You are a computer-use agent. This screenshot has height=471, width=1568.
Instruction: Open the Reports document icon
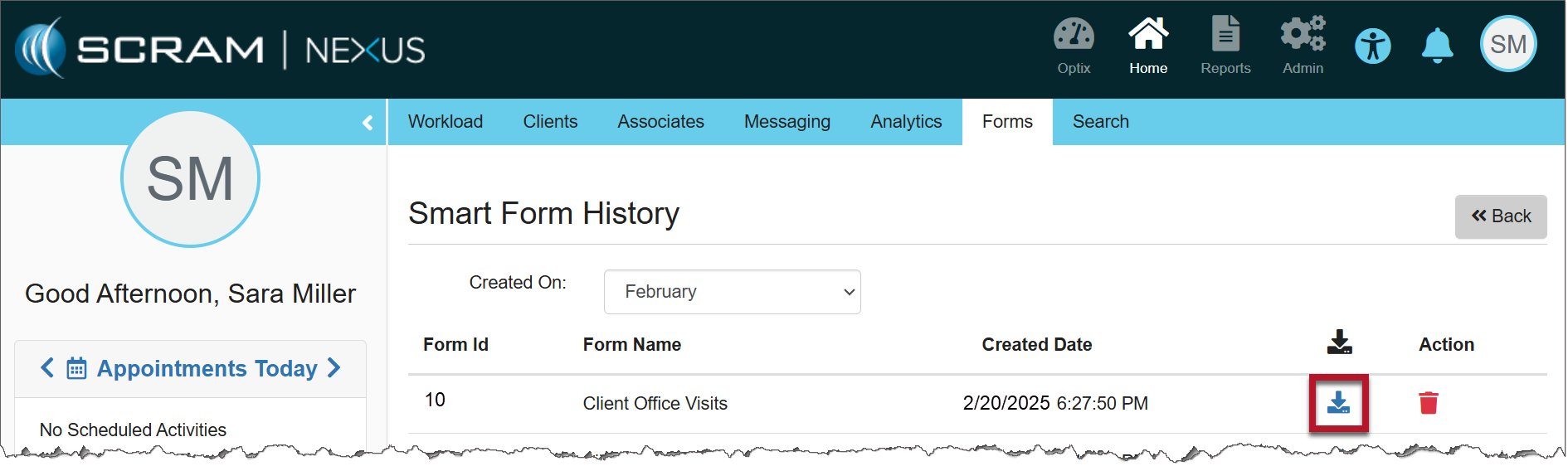pos(1225,36)
